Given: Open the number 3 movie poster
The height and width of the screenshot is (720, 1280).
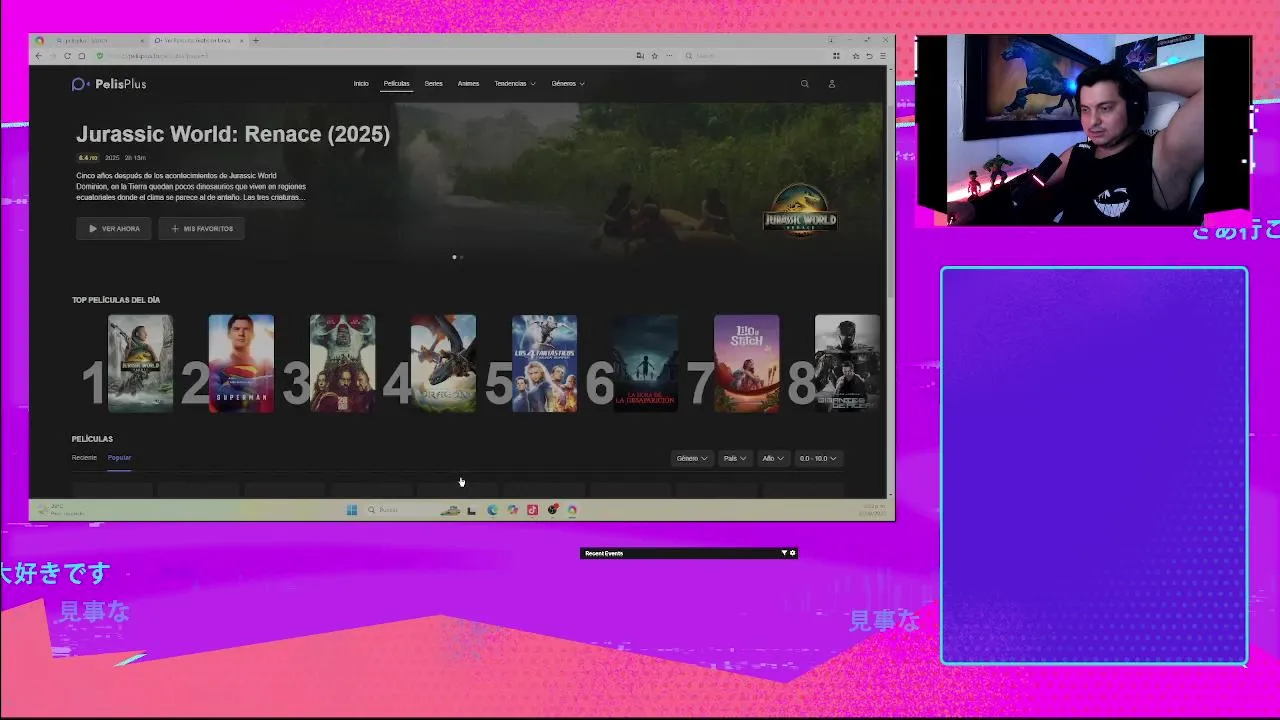Looking at the screenshot, I should [342, 363].
